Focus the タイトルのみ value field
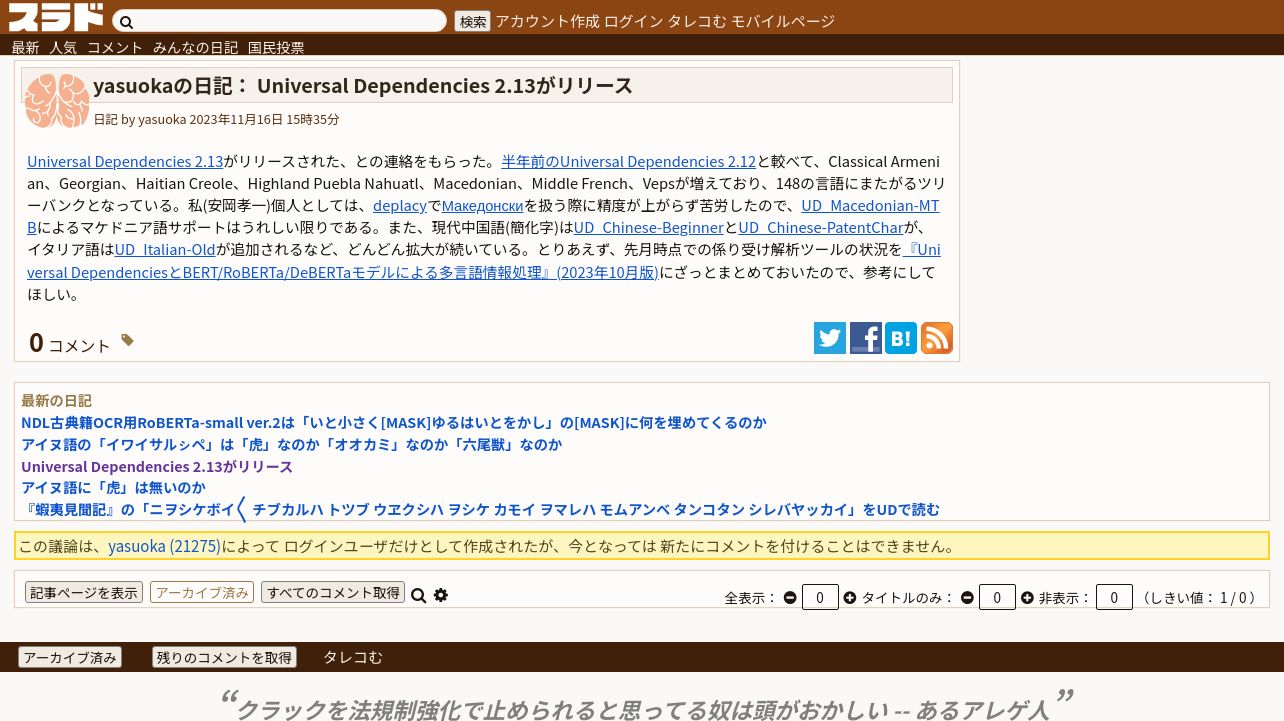Viewport: 1284px width, 721px height. [997, 597]
